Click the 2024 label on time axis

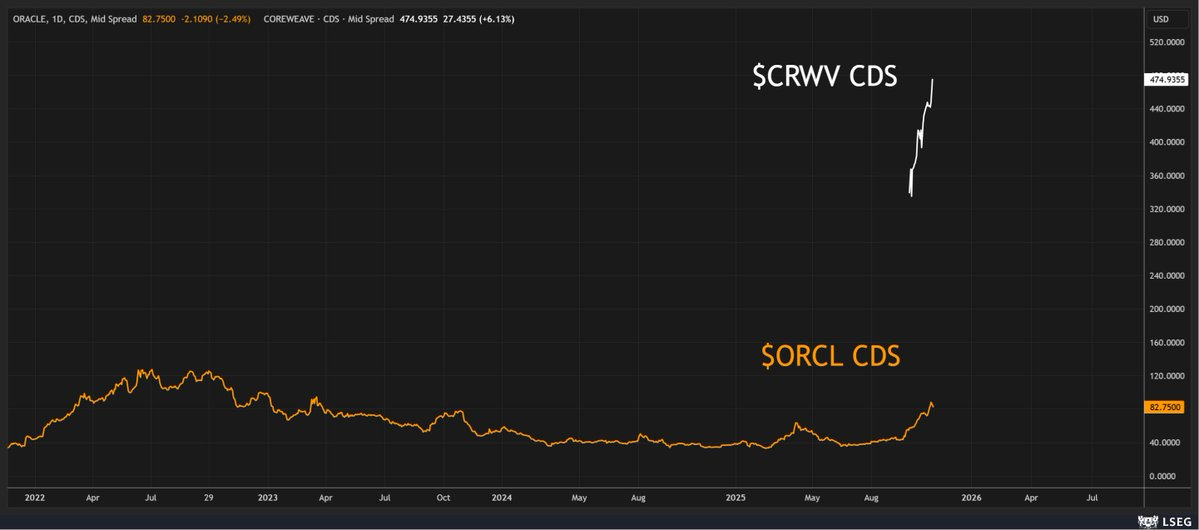pyautogui.click(x=502, y=497)
